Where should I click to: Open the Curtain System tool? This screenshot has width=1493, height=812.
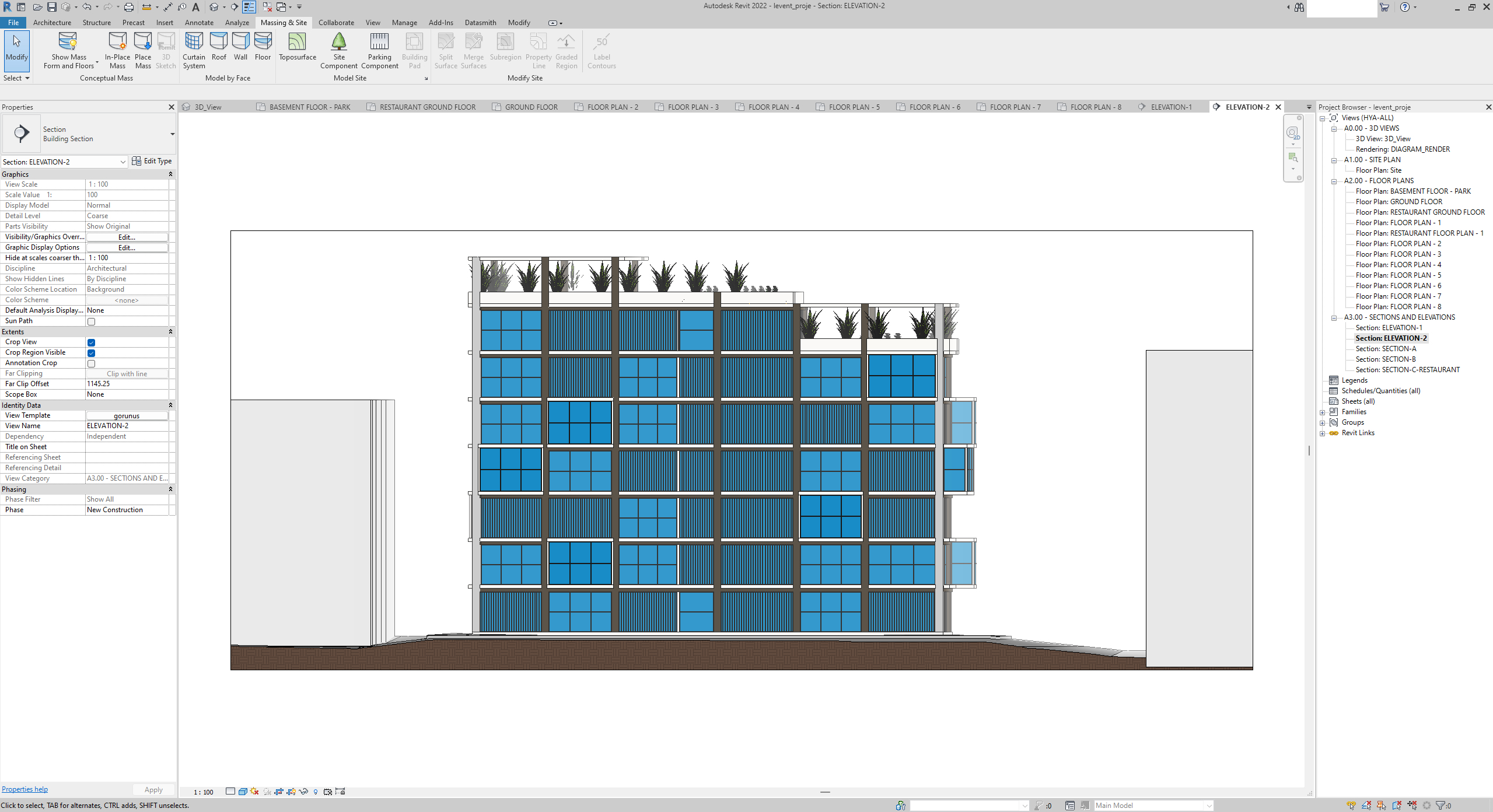[x=194, y=51]
